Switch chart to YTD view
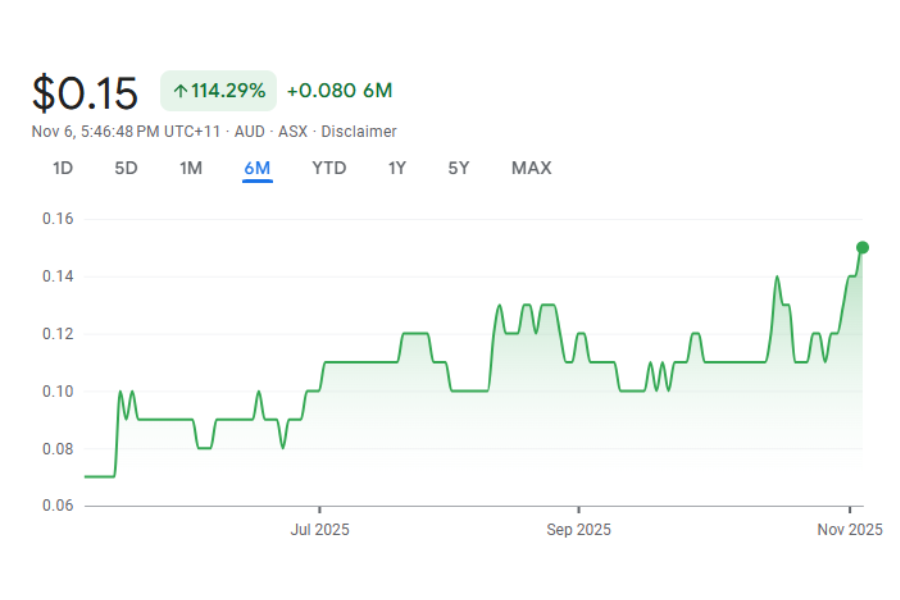Screen dimensions: 900x600 point(329,168)
